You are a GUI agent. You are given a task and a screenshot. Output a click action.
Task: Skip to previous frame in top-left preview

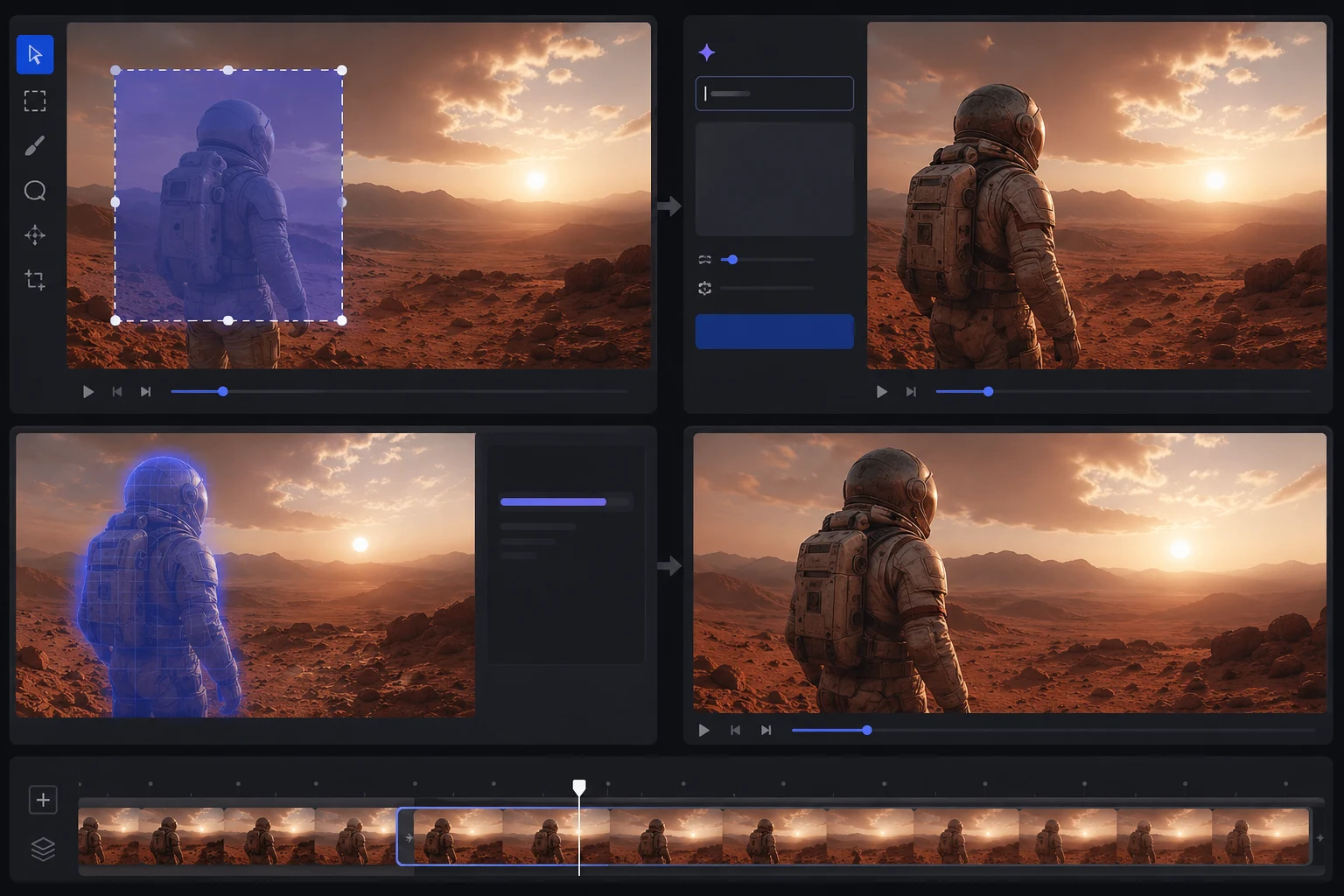[117, 392]
